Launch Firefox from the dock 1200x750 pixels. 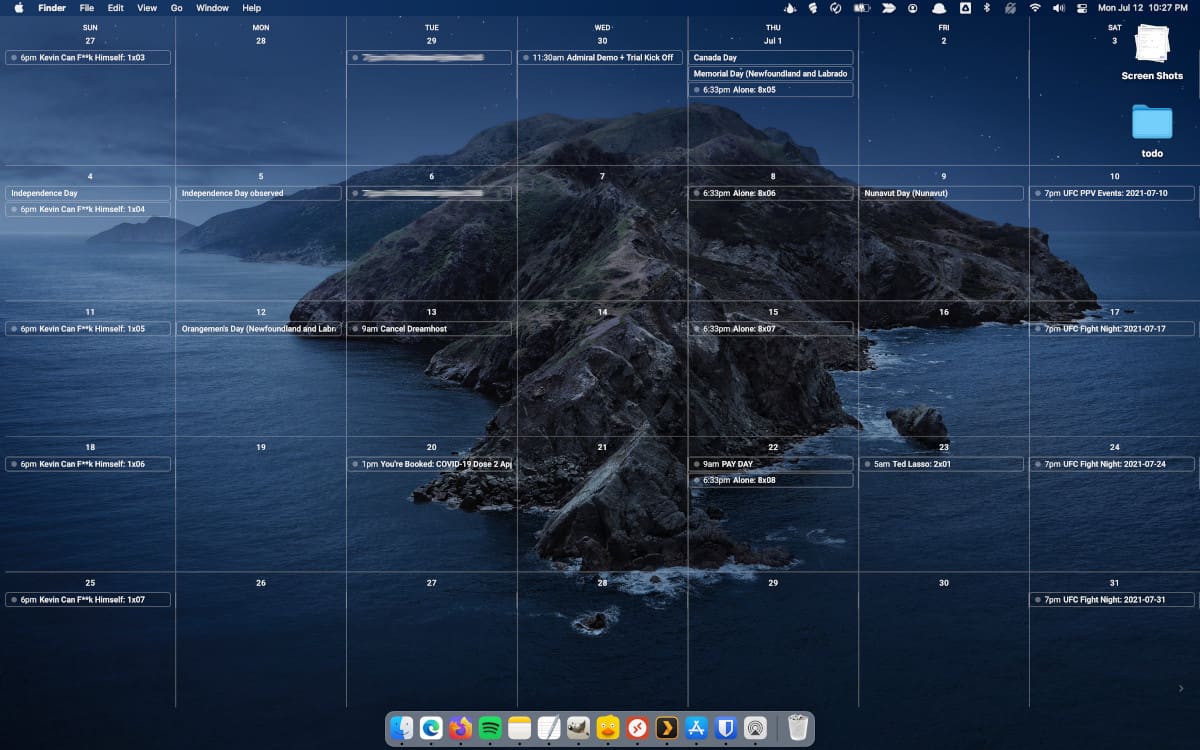460,729
